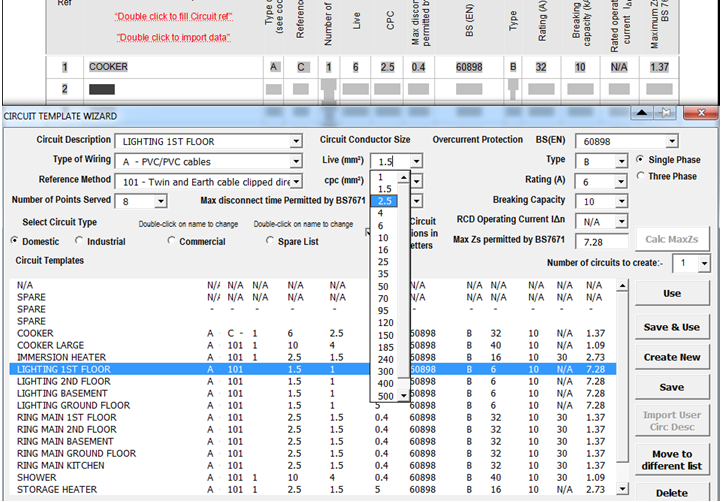
Task: Open Reference Method dropdown
Action: 295,181
